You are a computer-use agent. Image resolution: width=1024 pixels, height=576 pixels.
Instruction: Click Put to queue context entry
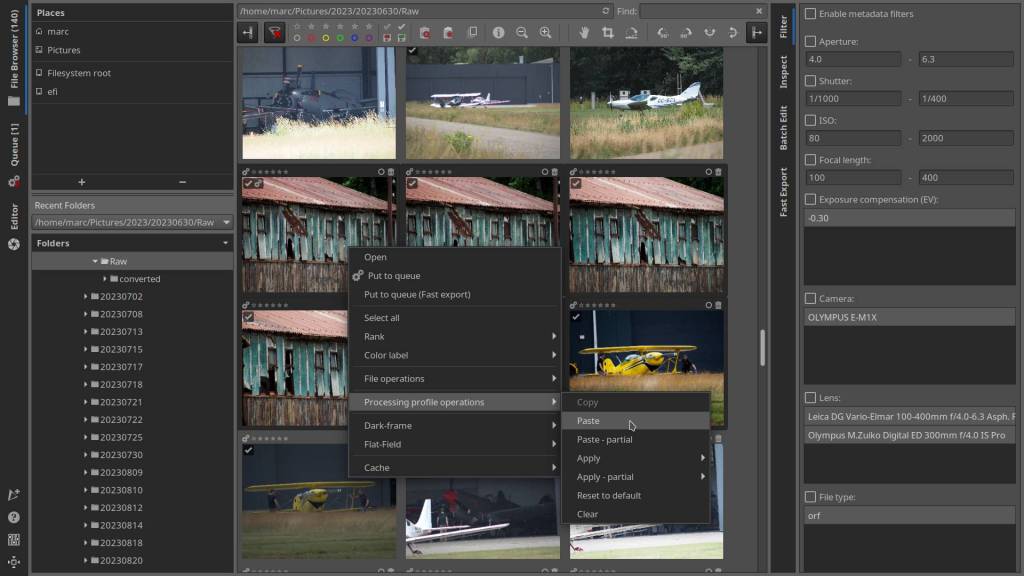(x=455, y=276)
